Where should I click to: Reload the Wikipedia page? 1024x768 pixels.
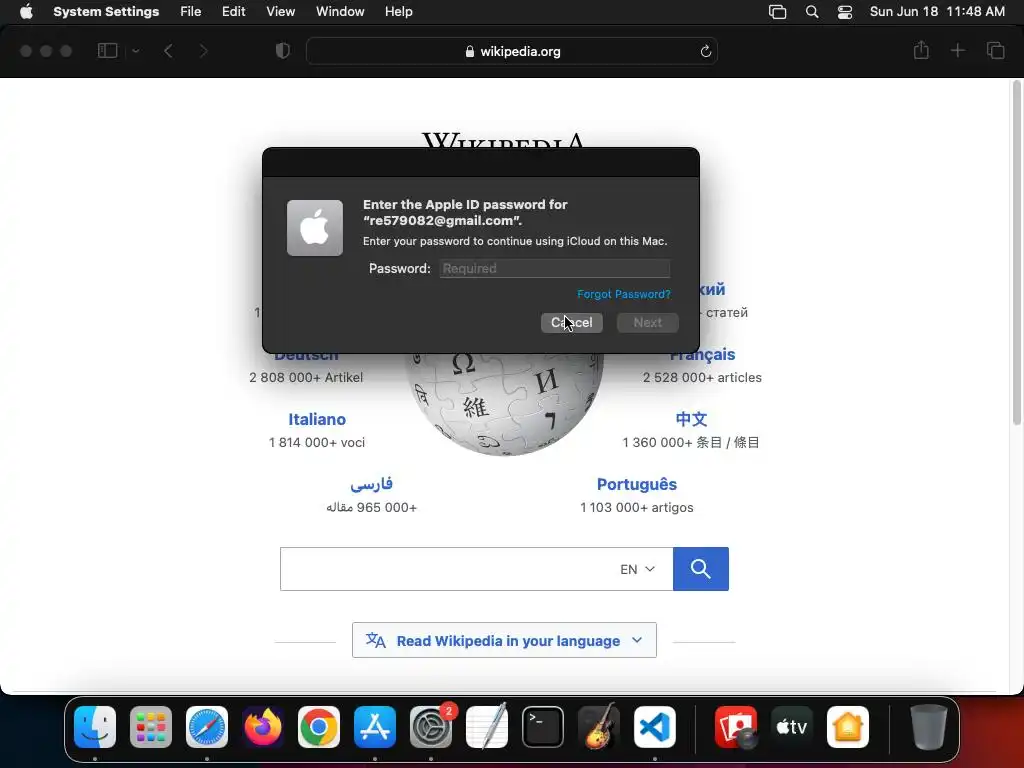coord(705,51)
